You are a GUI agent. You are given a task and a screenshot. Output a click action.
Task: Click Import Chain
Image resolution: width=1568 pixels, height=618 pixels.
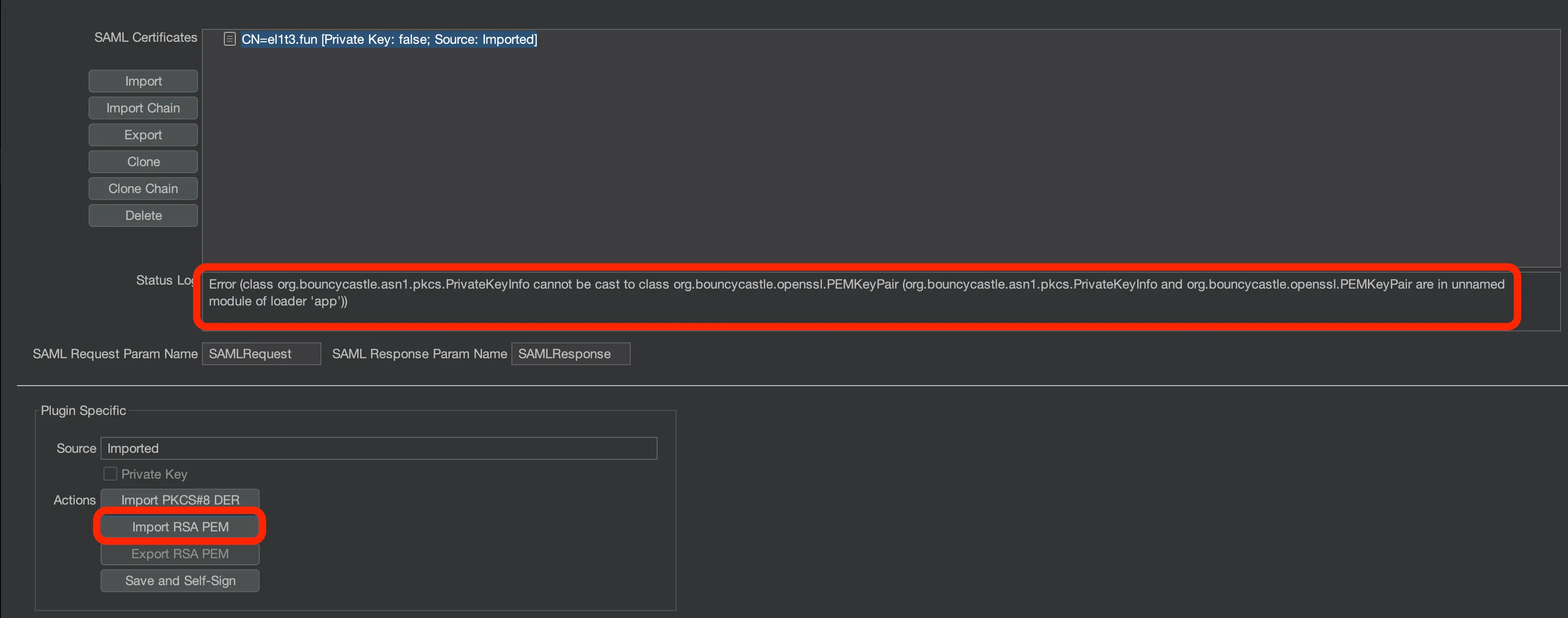[142, 108]
